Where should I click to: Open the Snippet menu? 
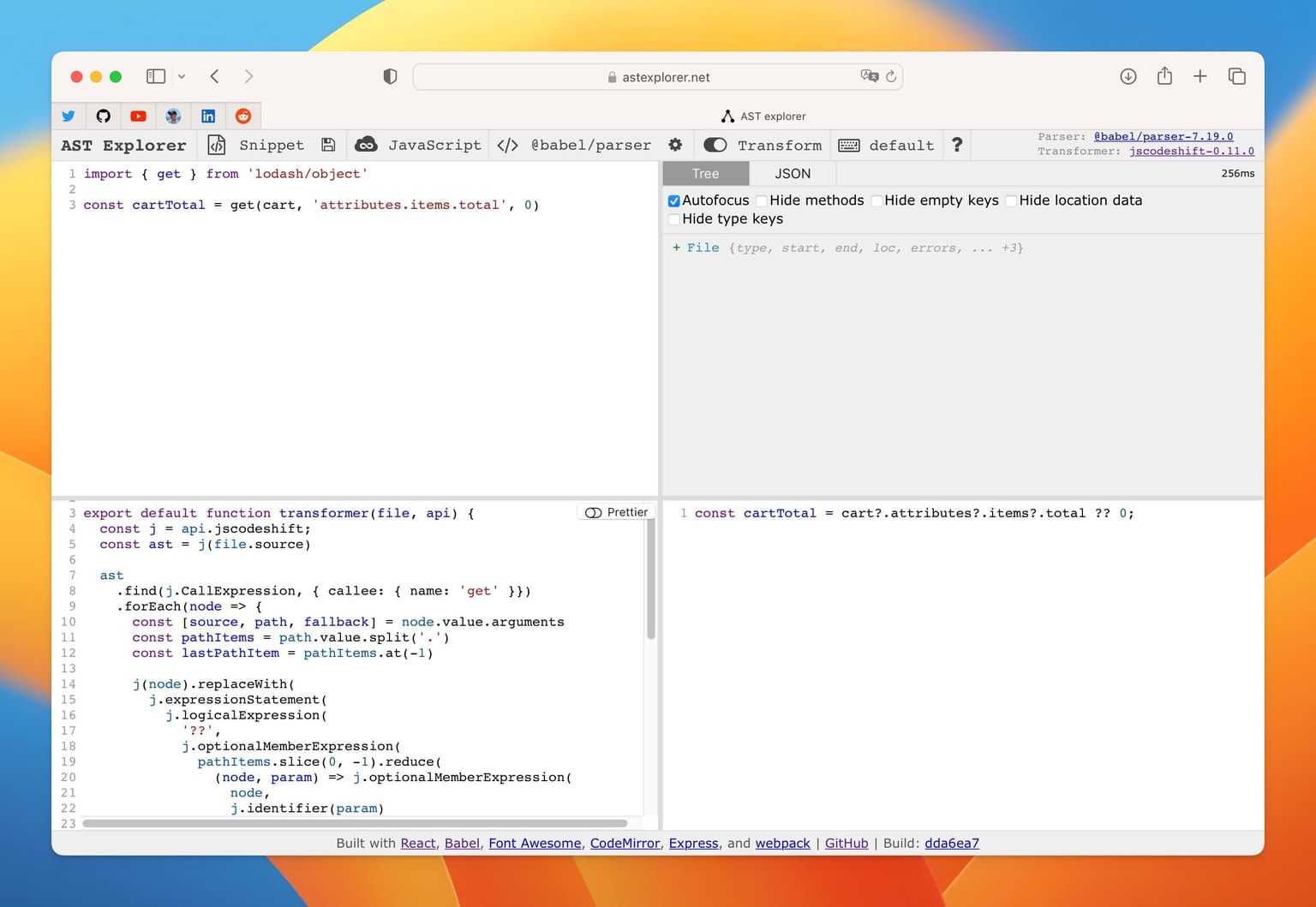point(256,146)
